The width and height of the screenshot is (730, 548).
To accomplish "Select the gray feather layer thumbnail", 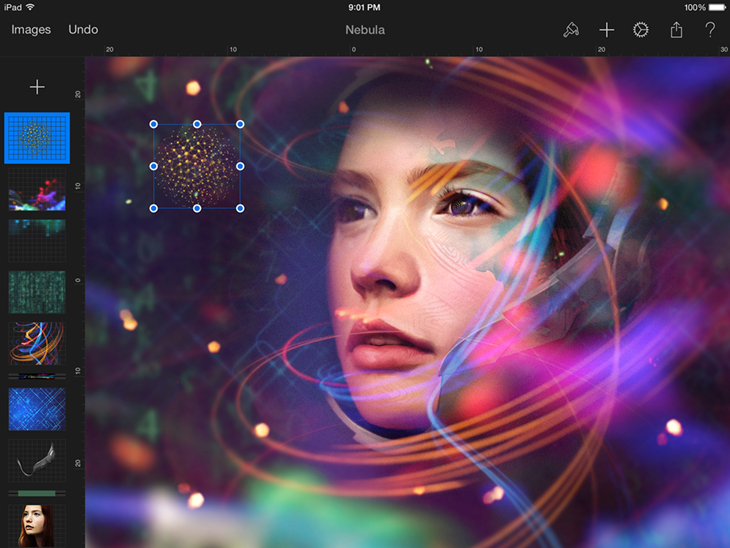I will click(x=37, y=460).
